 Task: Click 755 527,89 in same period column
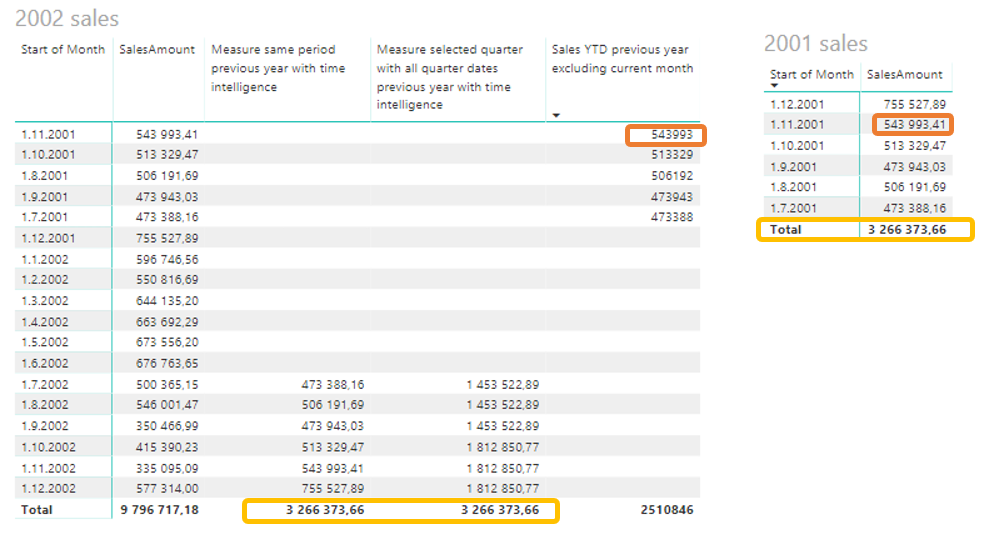[x=333, y=488]
